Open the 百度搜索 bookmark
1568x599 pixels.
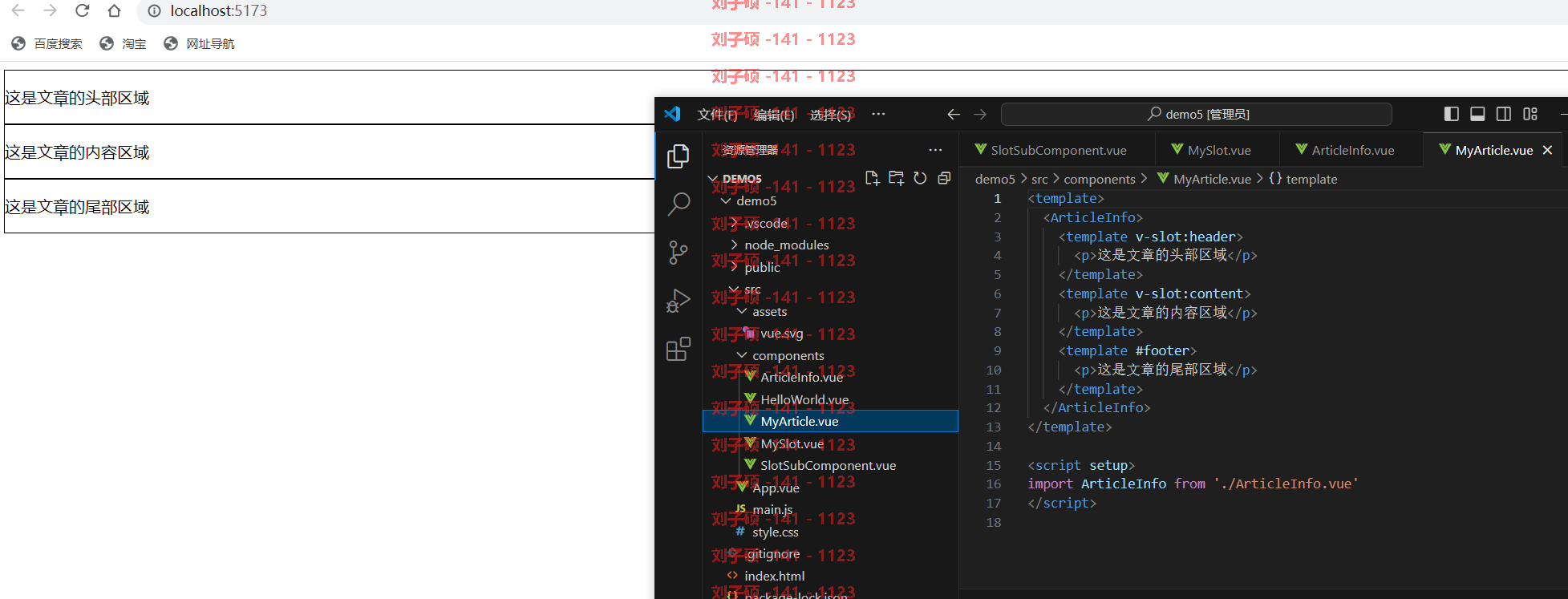coord(47,43)
